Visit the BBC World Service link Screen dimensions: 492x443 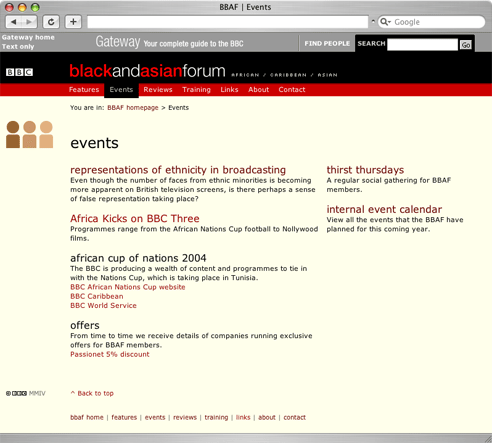(103, 306)
